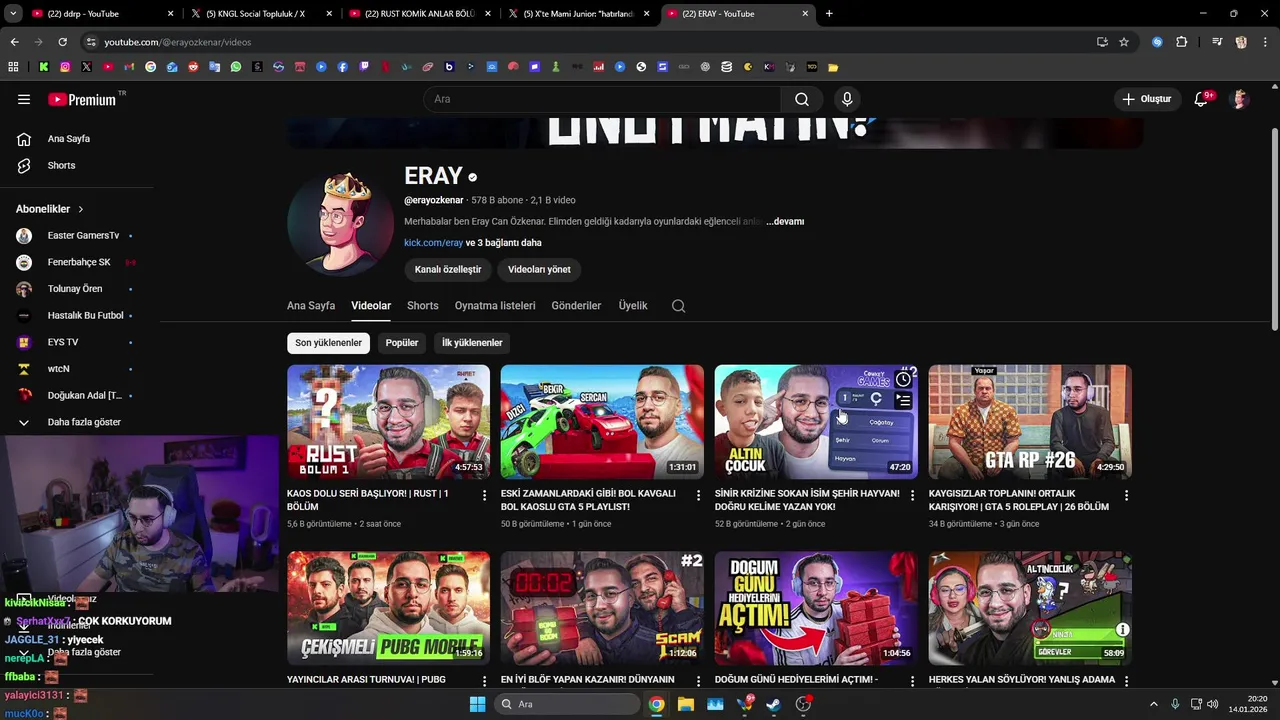Open the WhatsApp bookmark
The width and height of the screenshot is (1280, 720).
[x=236, y=67]
